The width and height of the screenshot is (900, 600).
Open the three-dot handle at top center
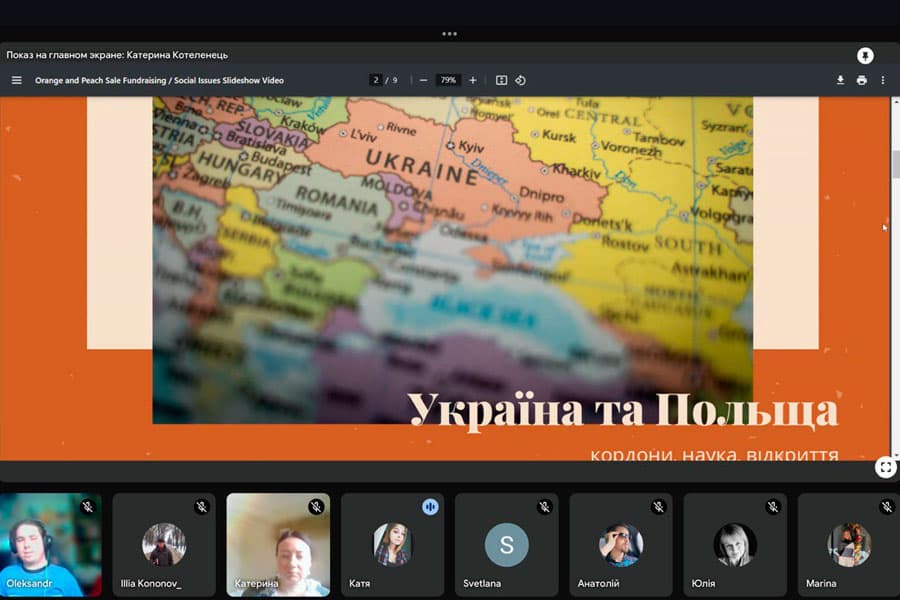(x=449, y=34)
